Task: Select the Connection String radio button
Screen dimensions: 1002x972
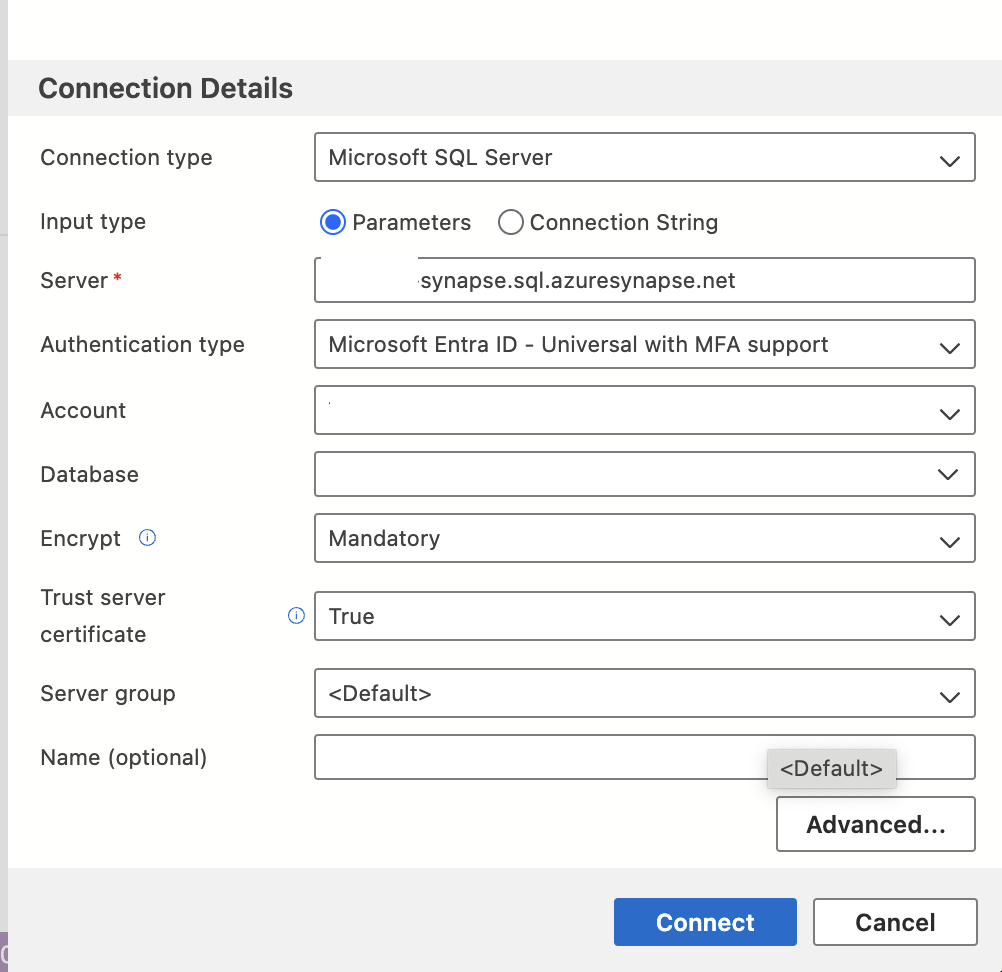Action: (511, 222)
